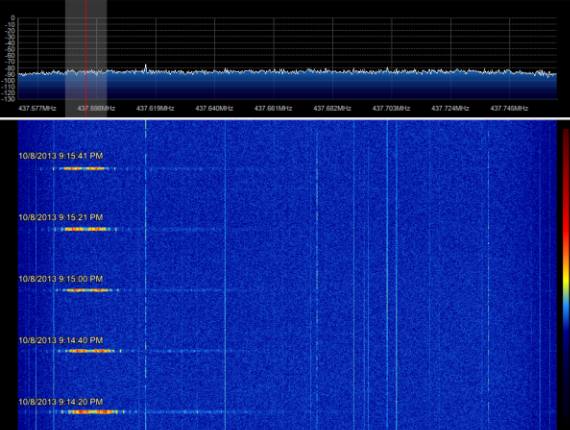Click the 9:15:00 PM waterfall timestamp
The height and width of the screenshot is (430, 570).
tap(61, 279)
